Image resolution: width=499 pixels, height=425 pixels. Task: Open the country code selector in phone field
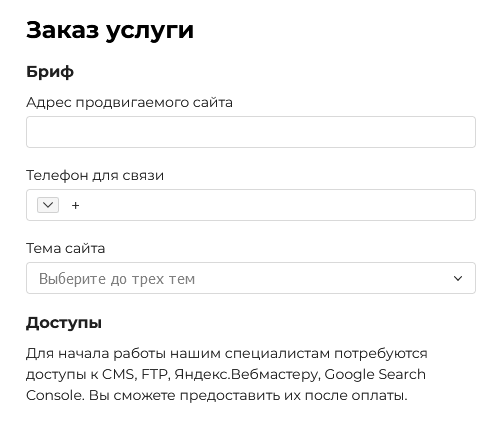tap(48, 205)
